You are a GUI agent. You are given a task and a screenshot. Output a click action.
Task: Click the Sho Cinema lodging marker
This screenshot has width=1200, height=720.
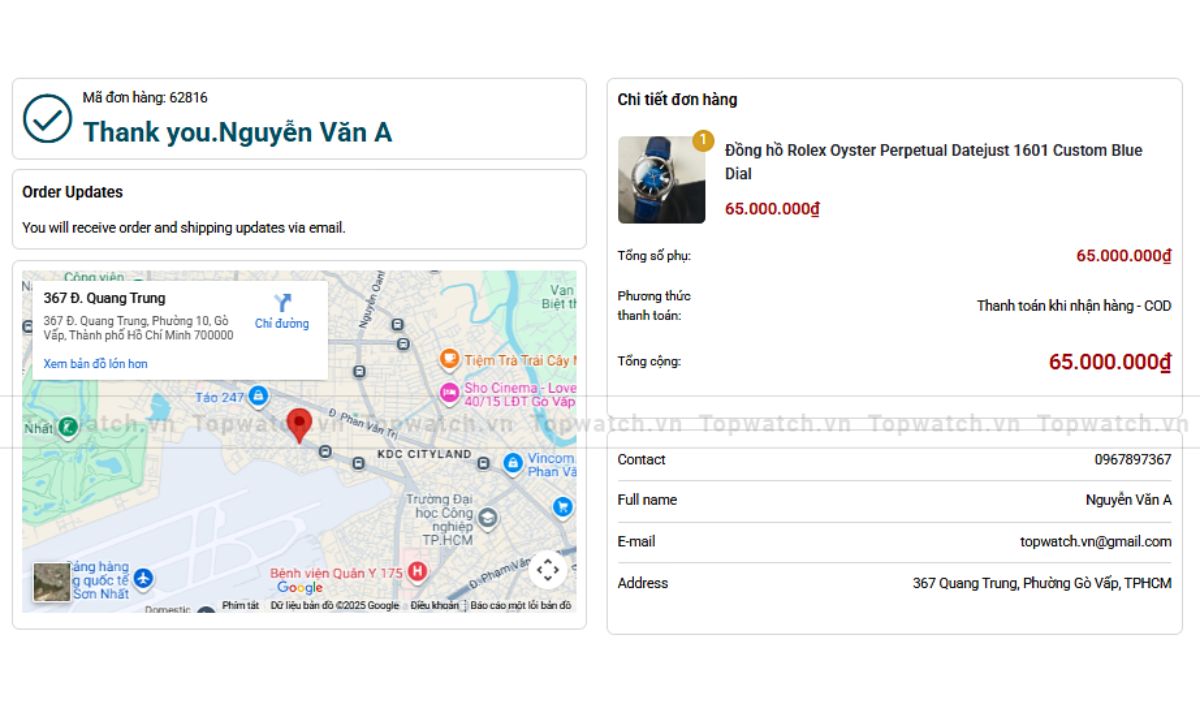tap(449, 391)
